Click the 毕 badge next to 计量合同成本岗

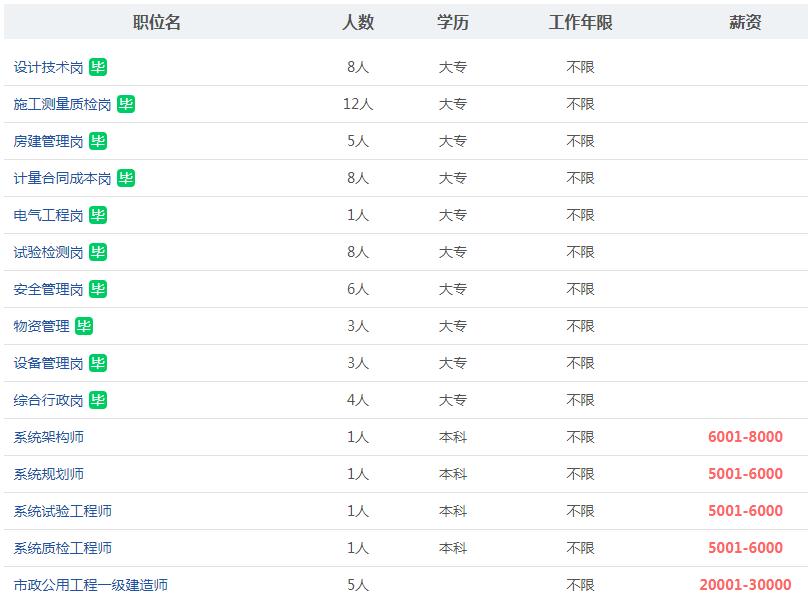tap(125, 176)
